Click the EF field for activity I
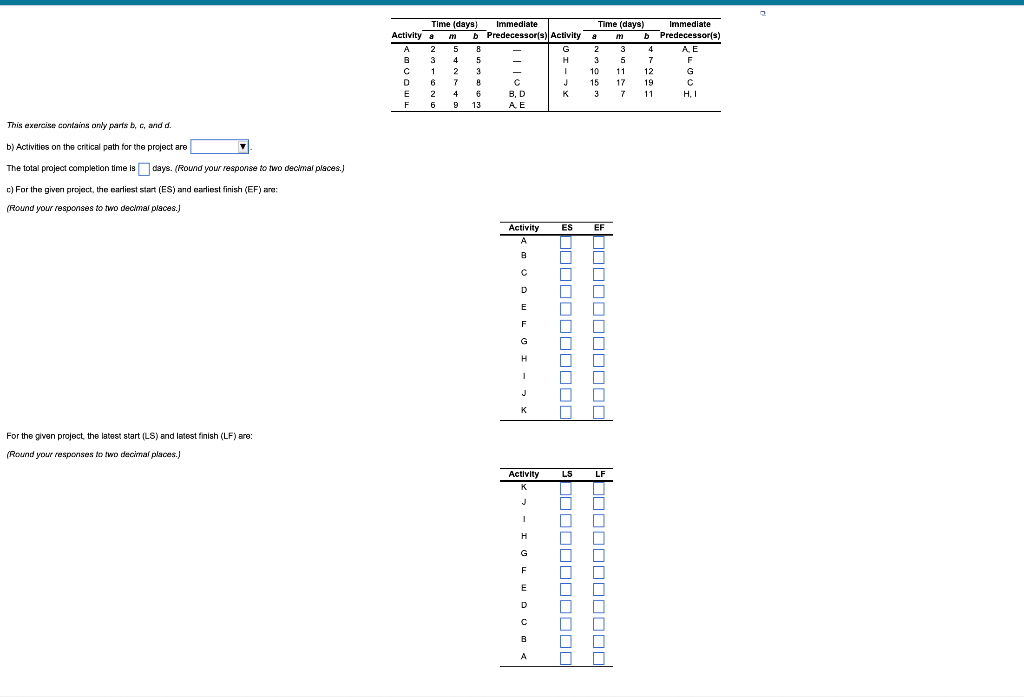 [599, 378]
